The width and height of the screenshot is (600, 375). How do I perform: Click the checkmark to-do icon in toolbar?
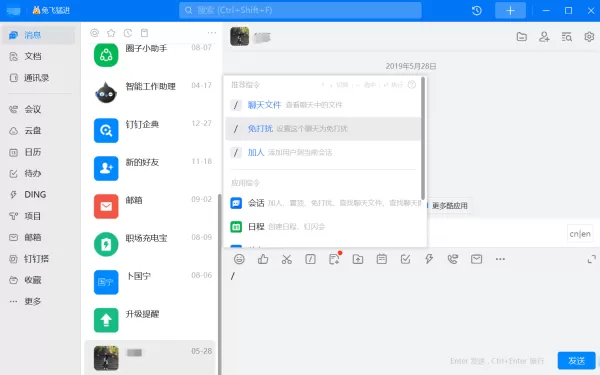[x=405, y=259]
